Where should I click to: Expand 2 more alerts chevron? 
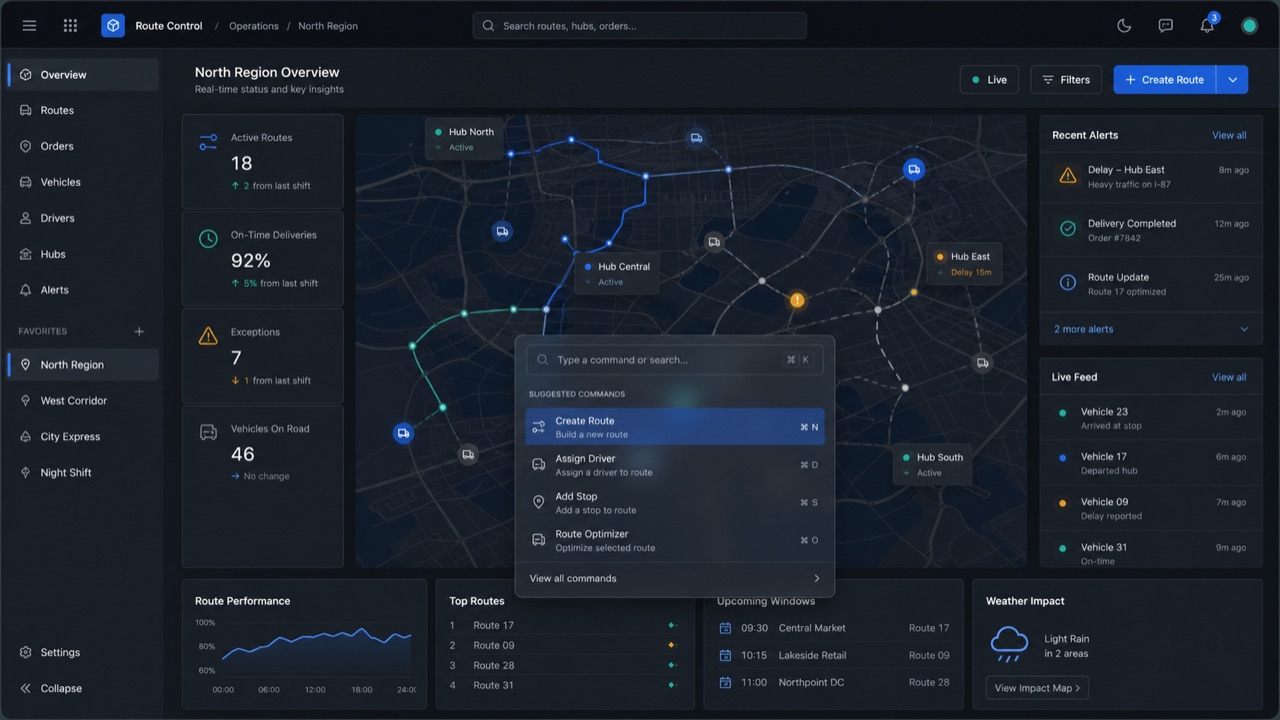click(1244, 329)
